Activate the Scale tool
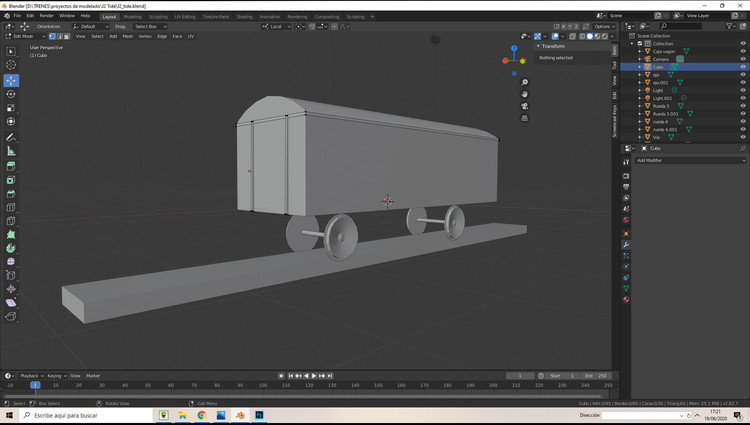 (x=11, y=108)
